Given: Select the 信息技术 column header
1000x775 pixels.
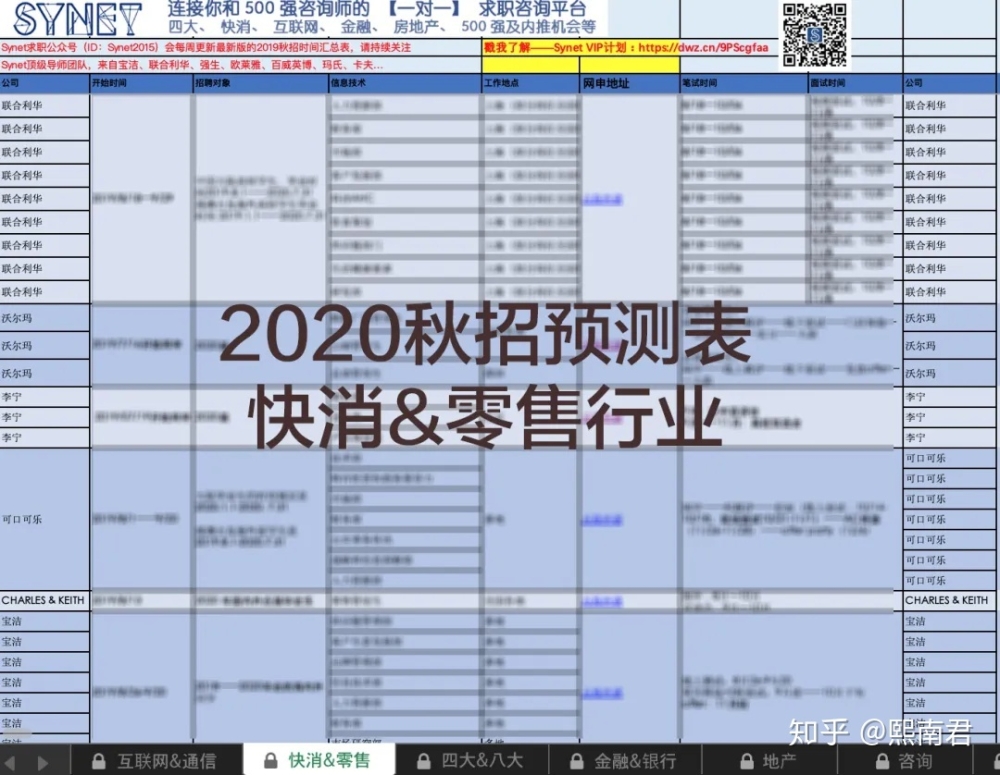Looking at the screenshot, I should tap(405, 84).
